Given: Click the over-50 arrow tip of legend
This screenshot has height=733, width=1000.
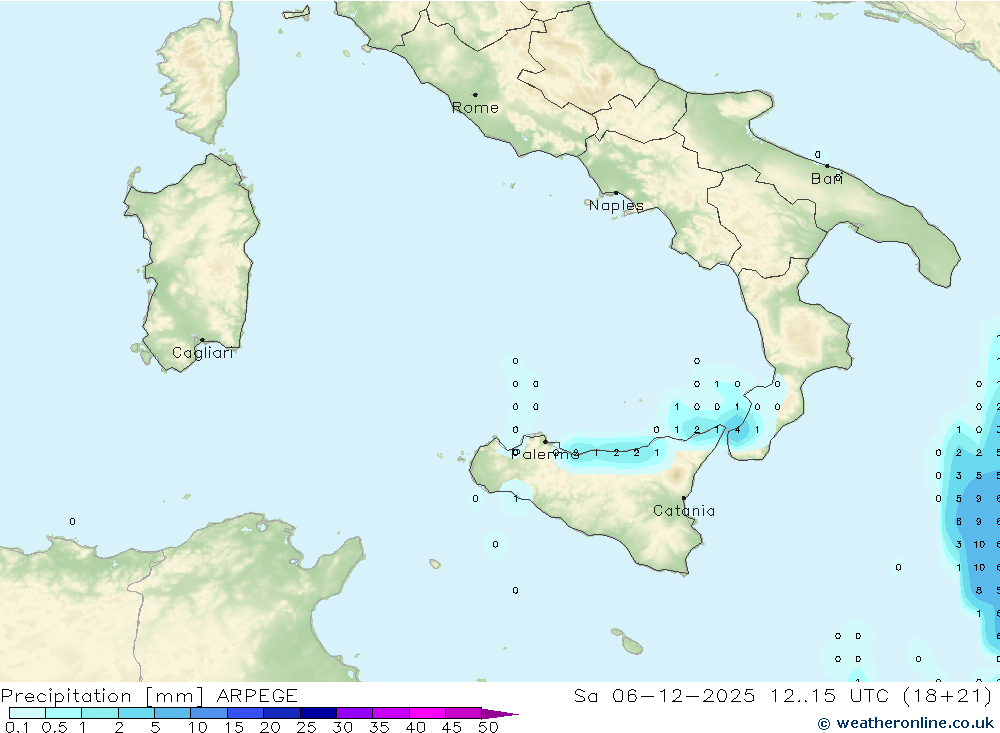Looking at the screenshot, I should click(x=501, y=714).
